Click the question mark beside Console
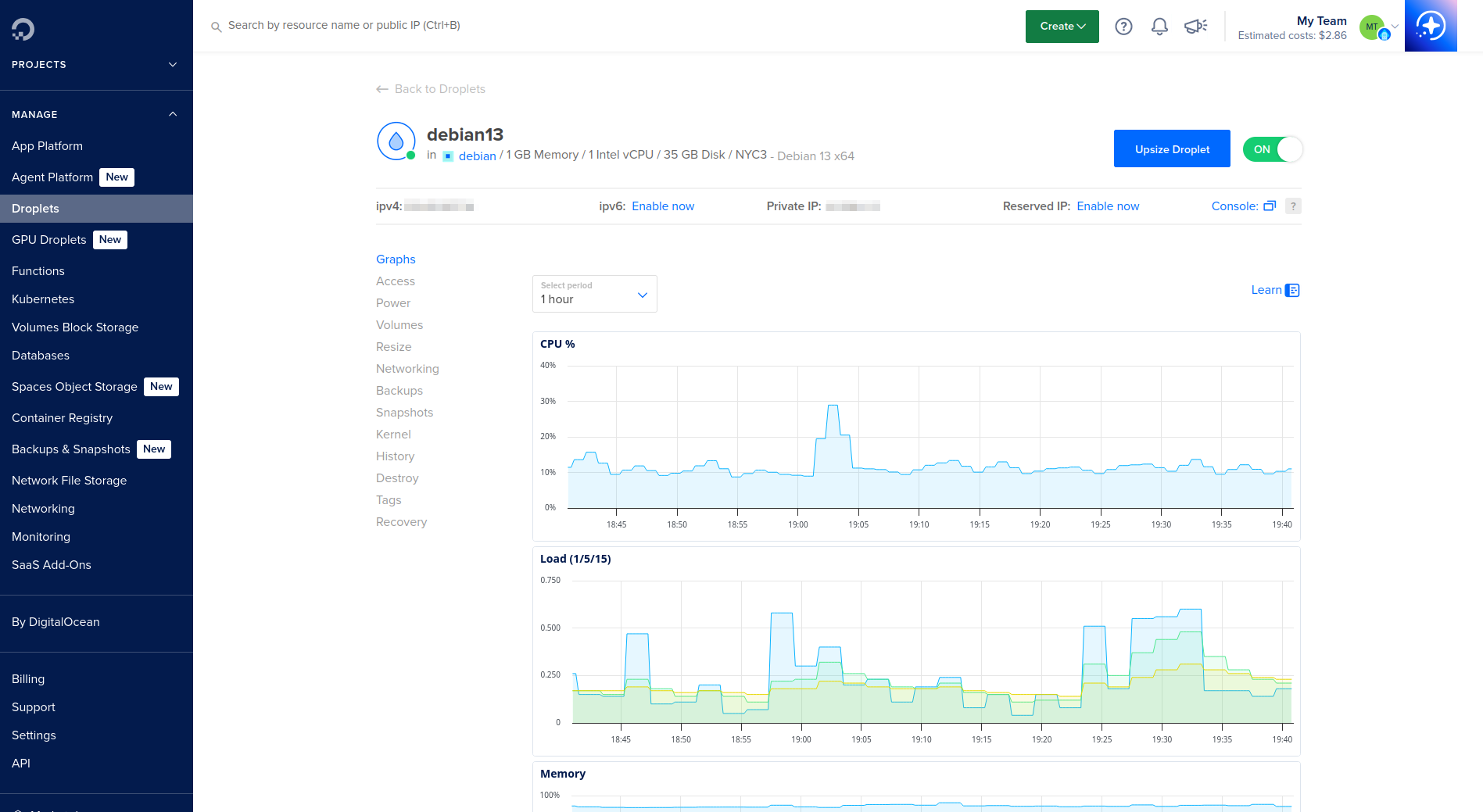The image size is (1483, 812). [x=1293, y=206]
